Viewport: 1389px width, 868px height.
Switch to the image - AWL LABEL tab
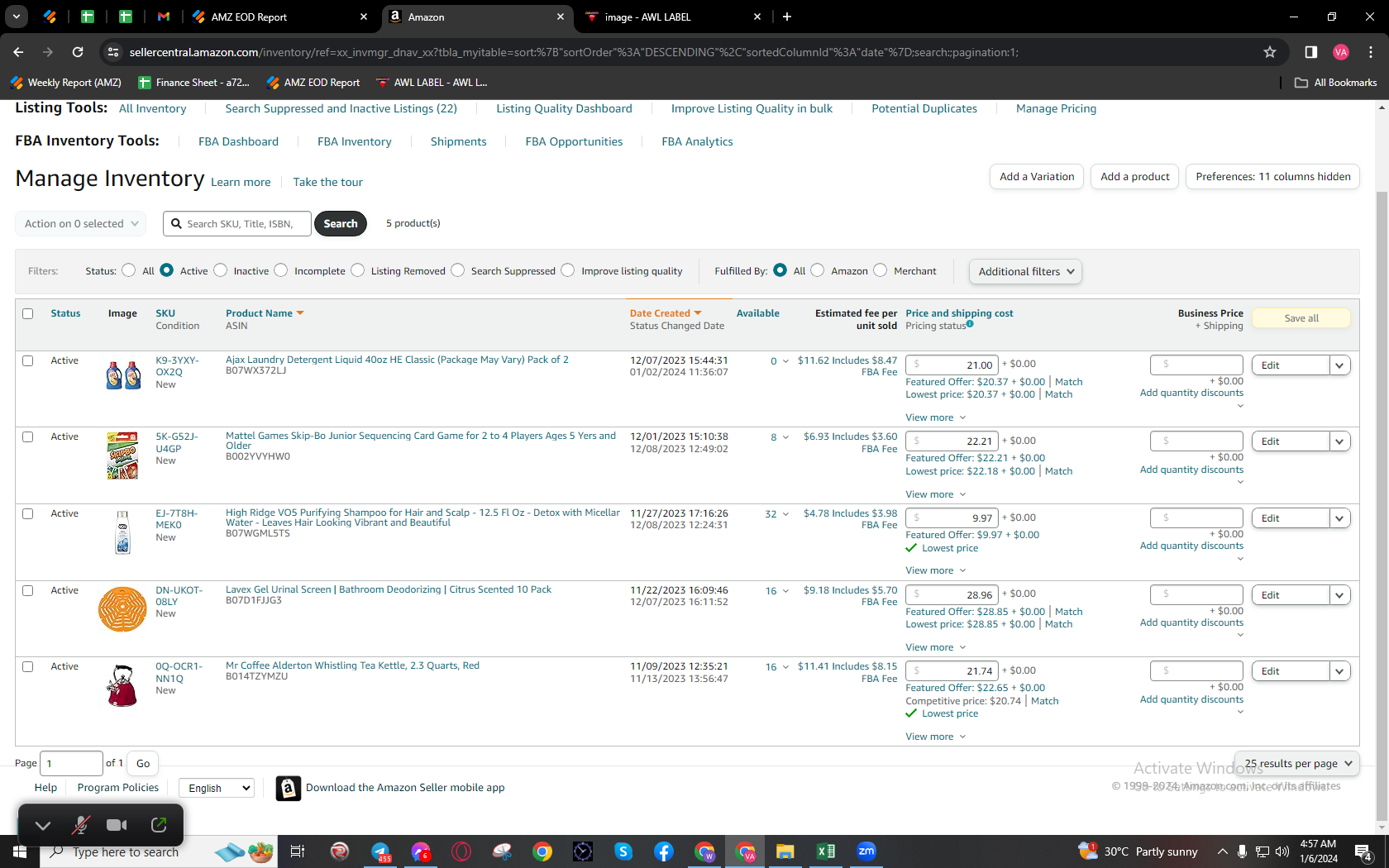pyautogui.click(x=673, y=17)
